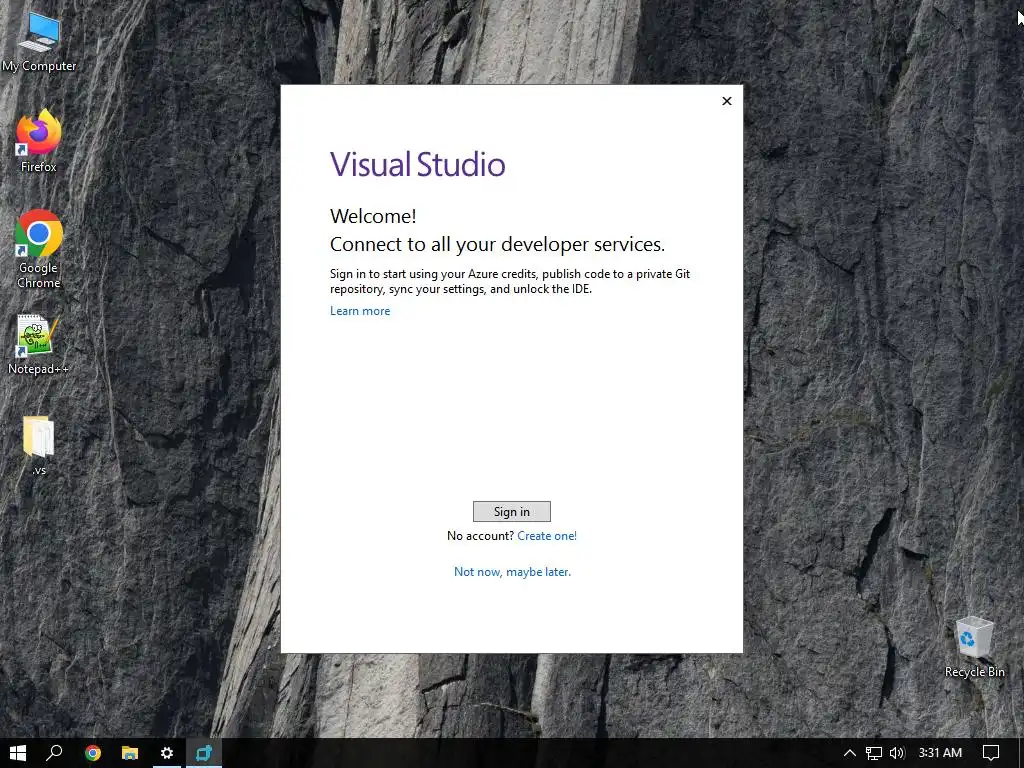Choose Not now, maybe later

(x=512, y=571)
